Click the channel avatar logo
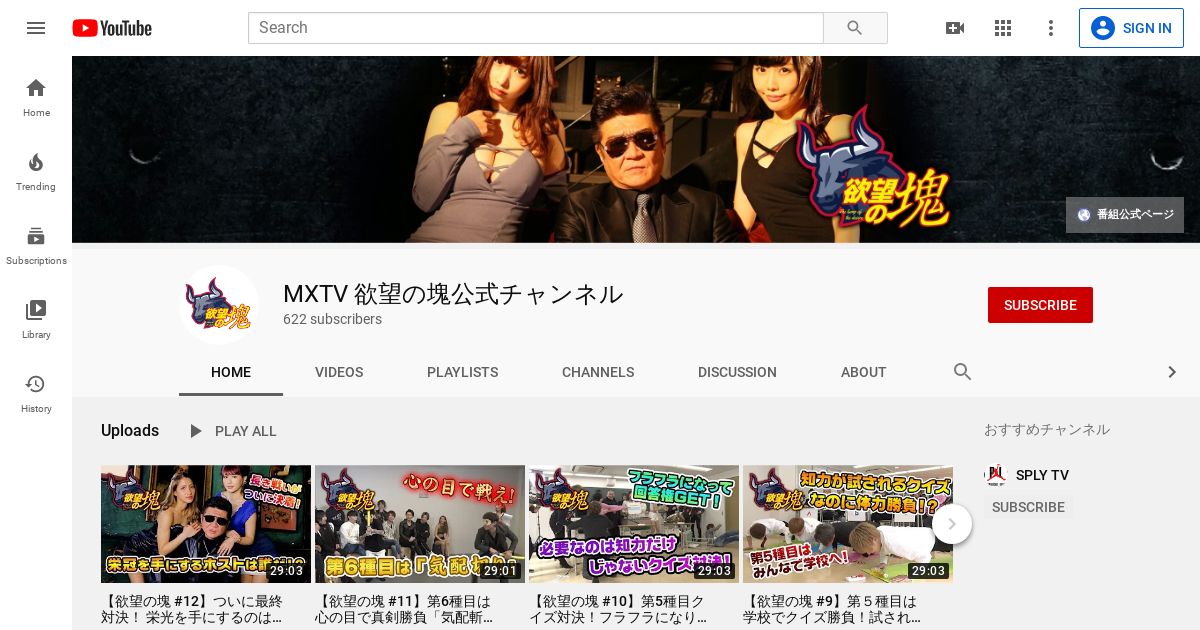1200x630 pixels. 219,305
